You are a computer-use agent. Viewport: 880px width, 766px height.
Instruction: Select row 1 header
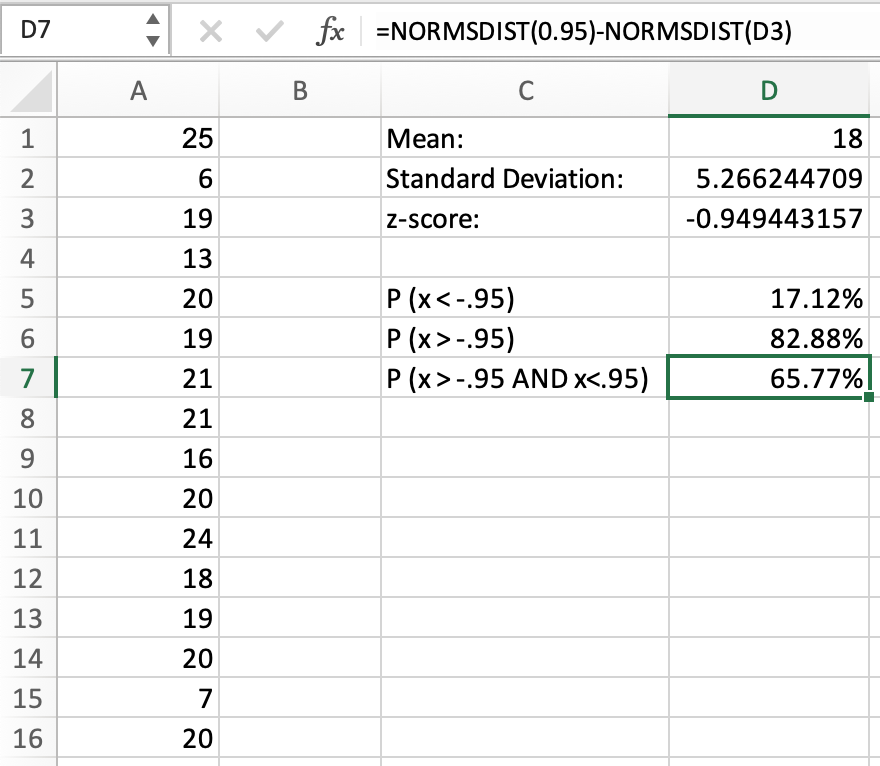pyautogui.click(x=28, y=139)
